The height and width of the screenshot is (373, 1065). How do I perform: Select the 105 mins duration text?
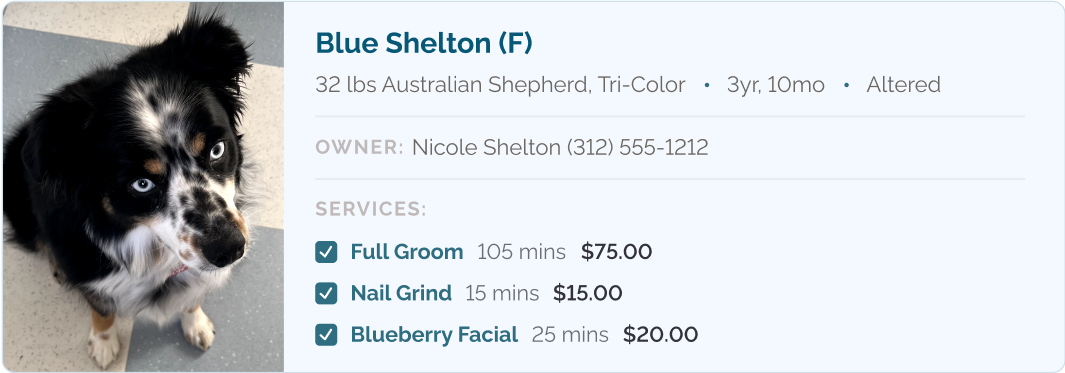coord(521,252)
